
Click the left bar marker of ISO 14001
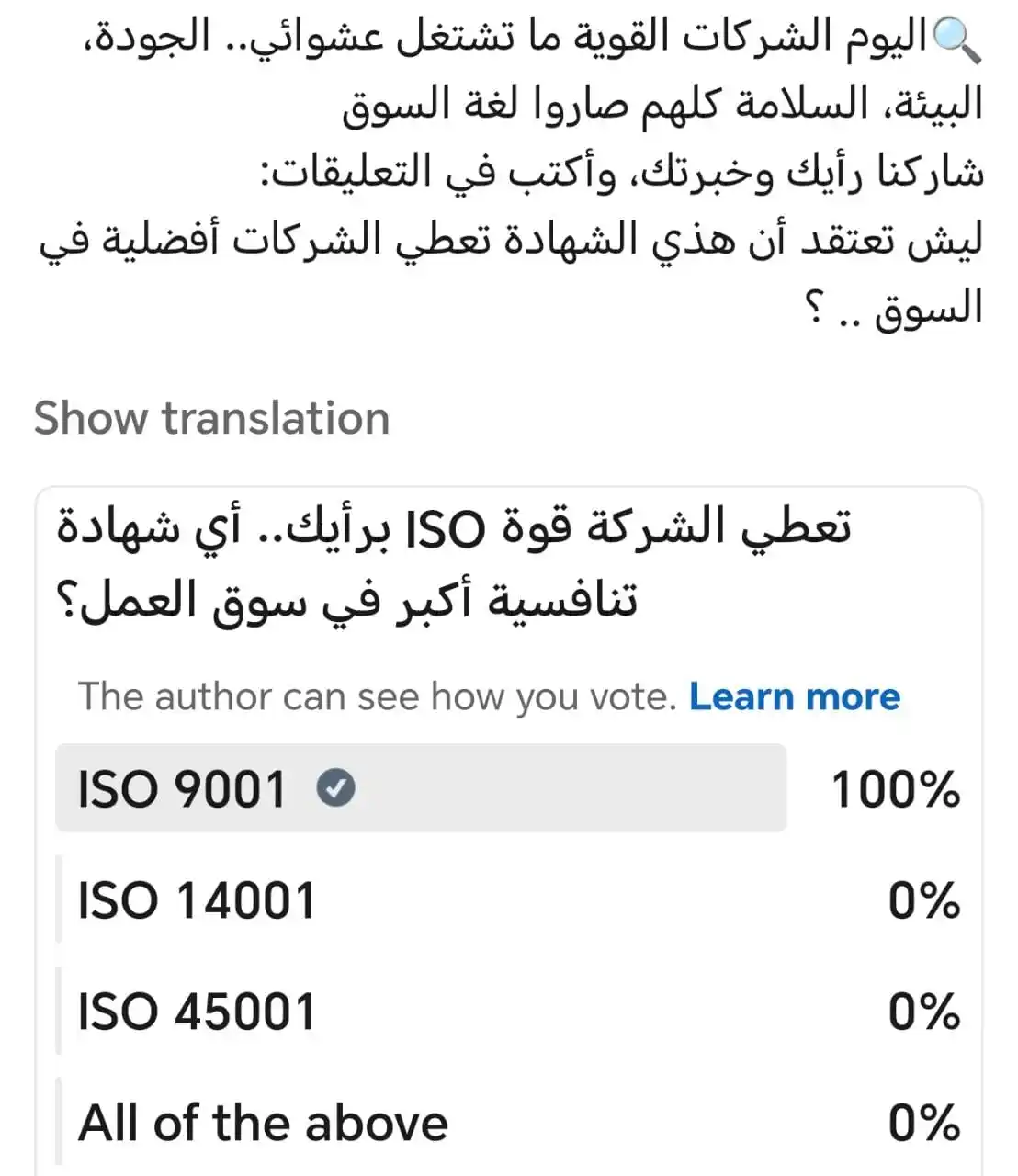tap(59, 899)
